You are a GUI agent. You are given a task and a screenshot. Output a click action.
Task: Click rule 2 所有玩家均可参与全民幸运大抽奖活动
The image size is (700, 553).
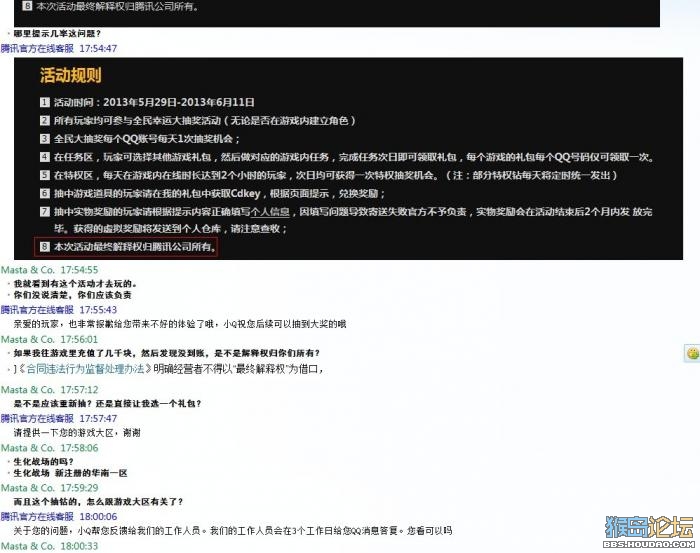tap(198, 121)
